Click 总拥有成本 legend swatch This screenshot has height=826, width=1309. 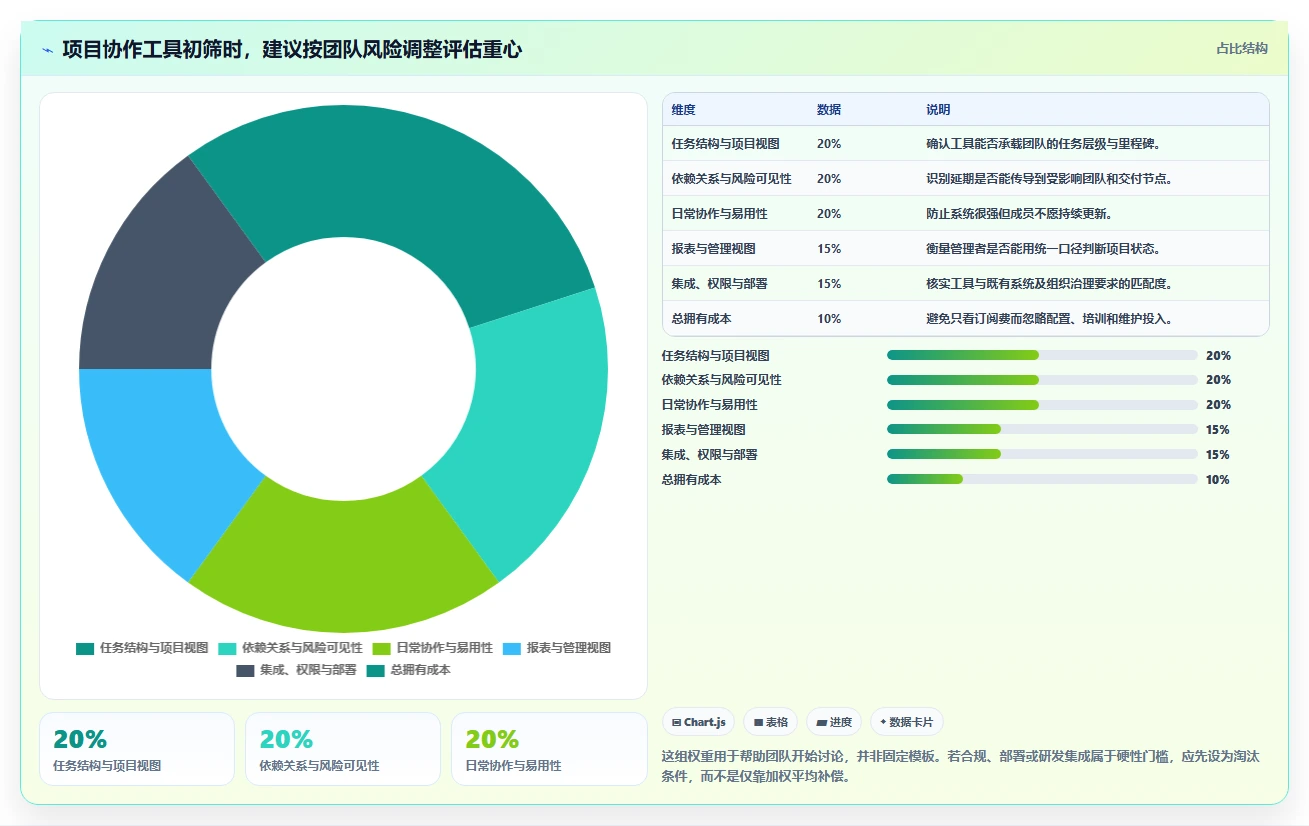click(x=375, y=670)
